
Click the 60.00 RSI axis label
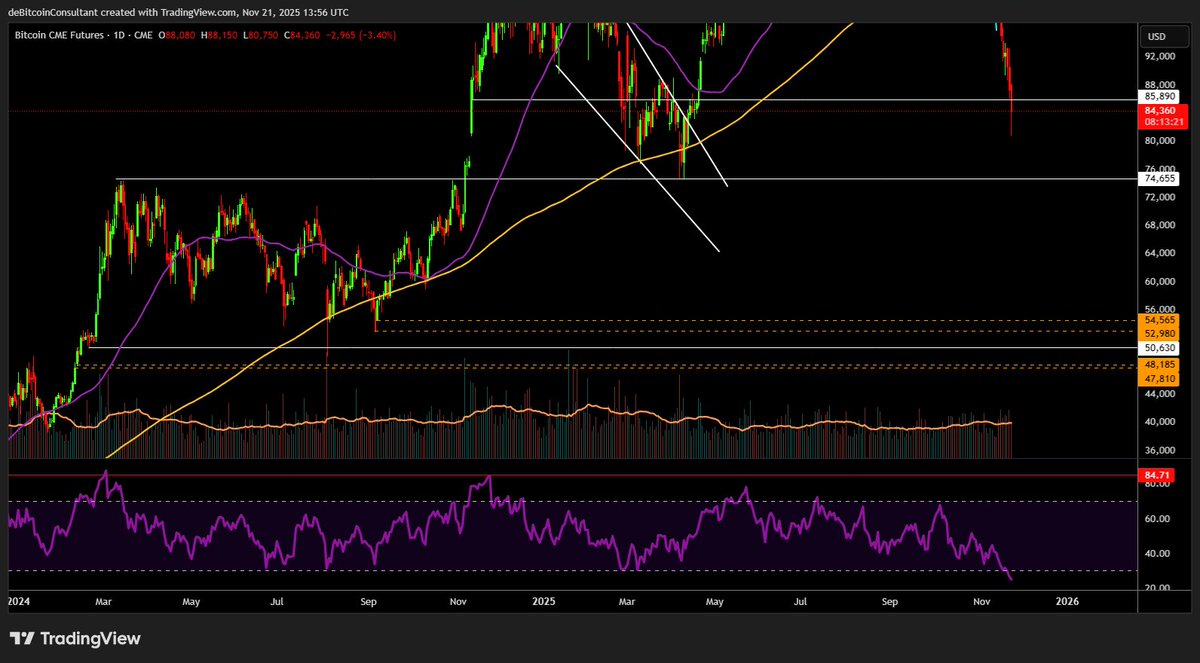(1159, 519)
